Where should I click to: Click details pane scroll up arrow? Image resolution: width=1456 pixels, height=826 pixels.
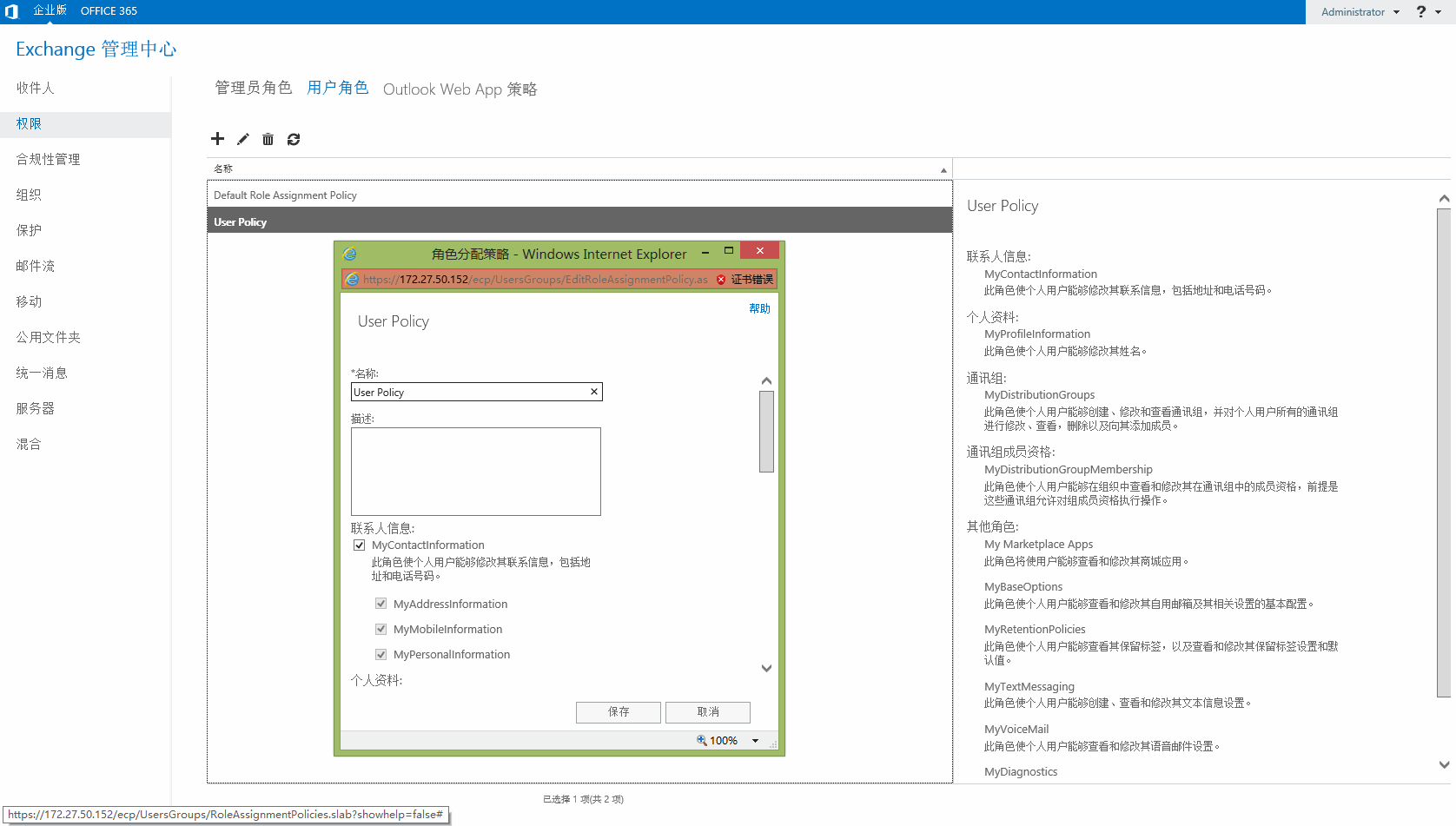(x=1444, y=199)
